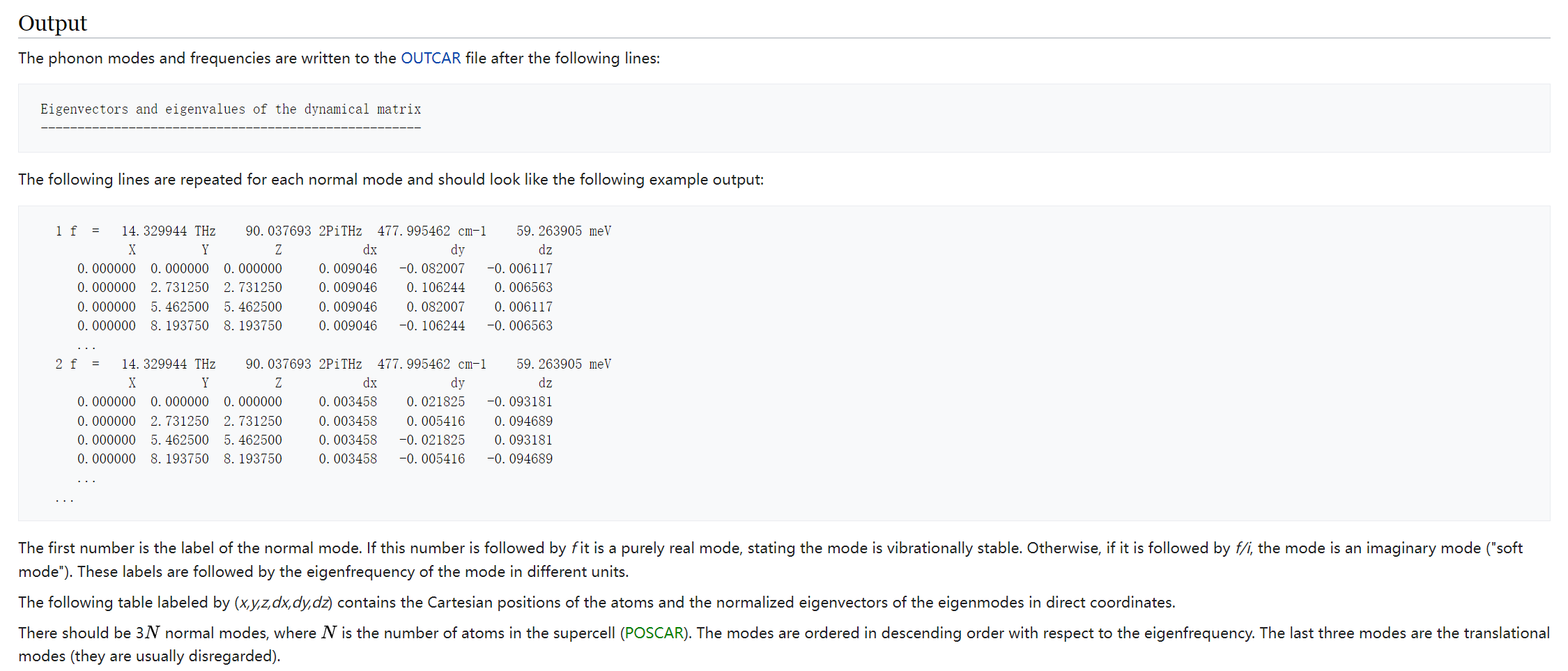1568x671 pixels.
Task: Click the dx column header in mode 1
Action: (369, 249)
